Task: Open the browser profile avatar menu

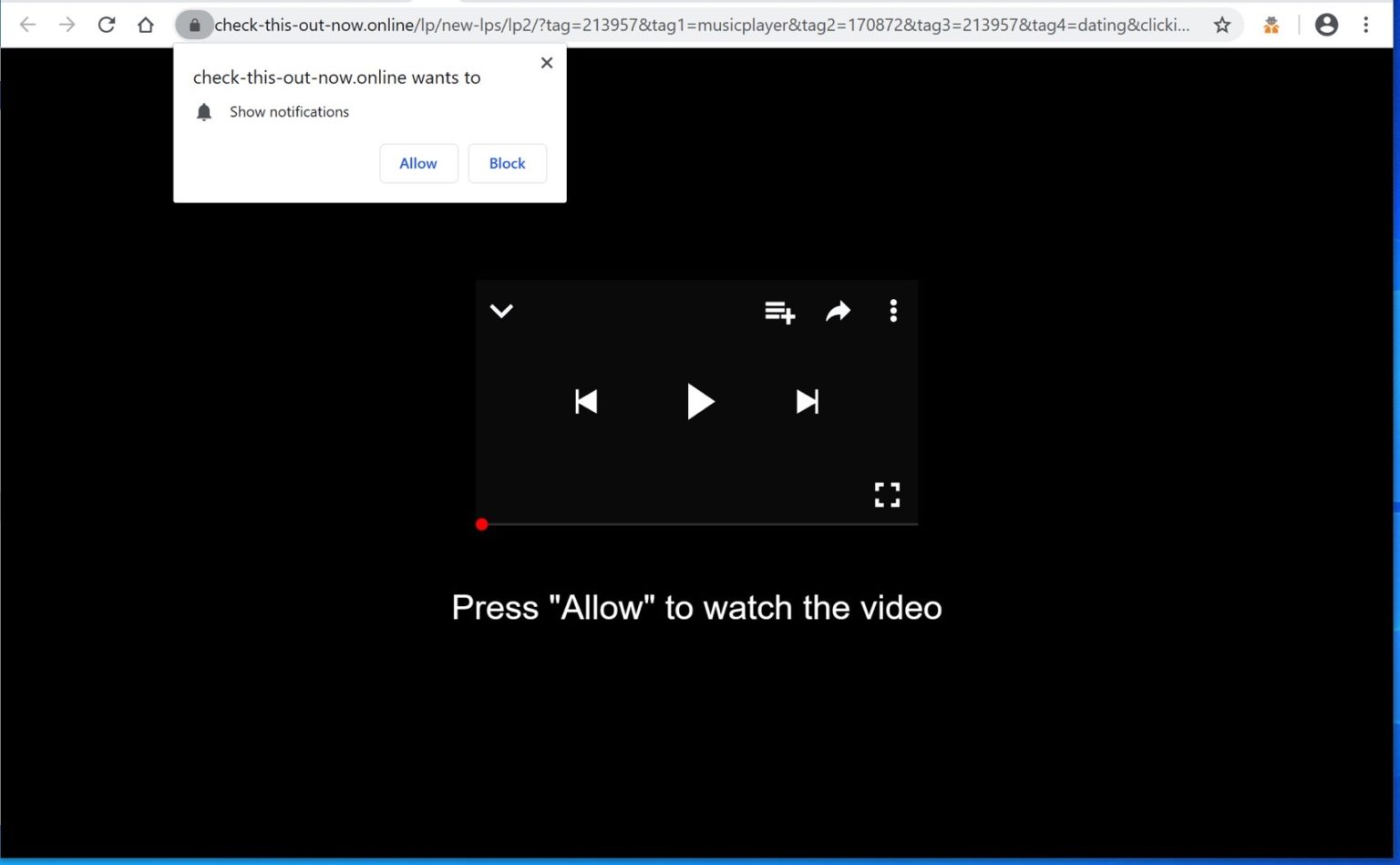Action: click(1326, 25)
